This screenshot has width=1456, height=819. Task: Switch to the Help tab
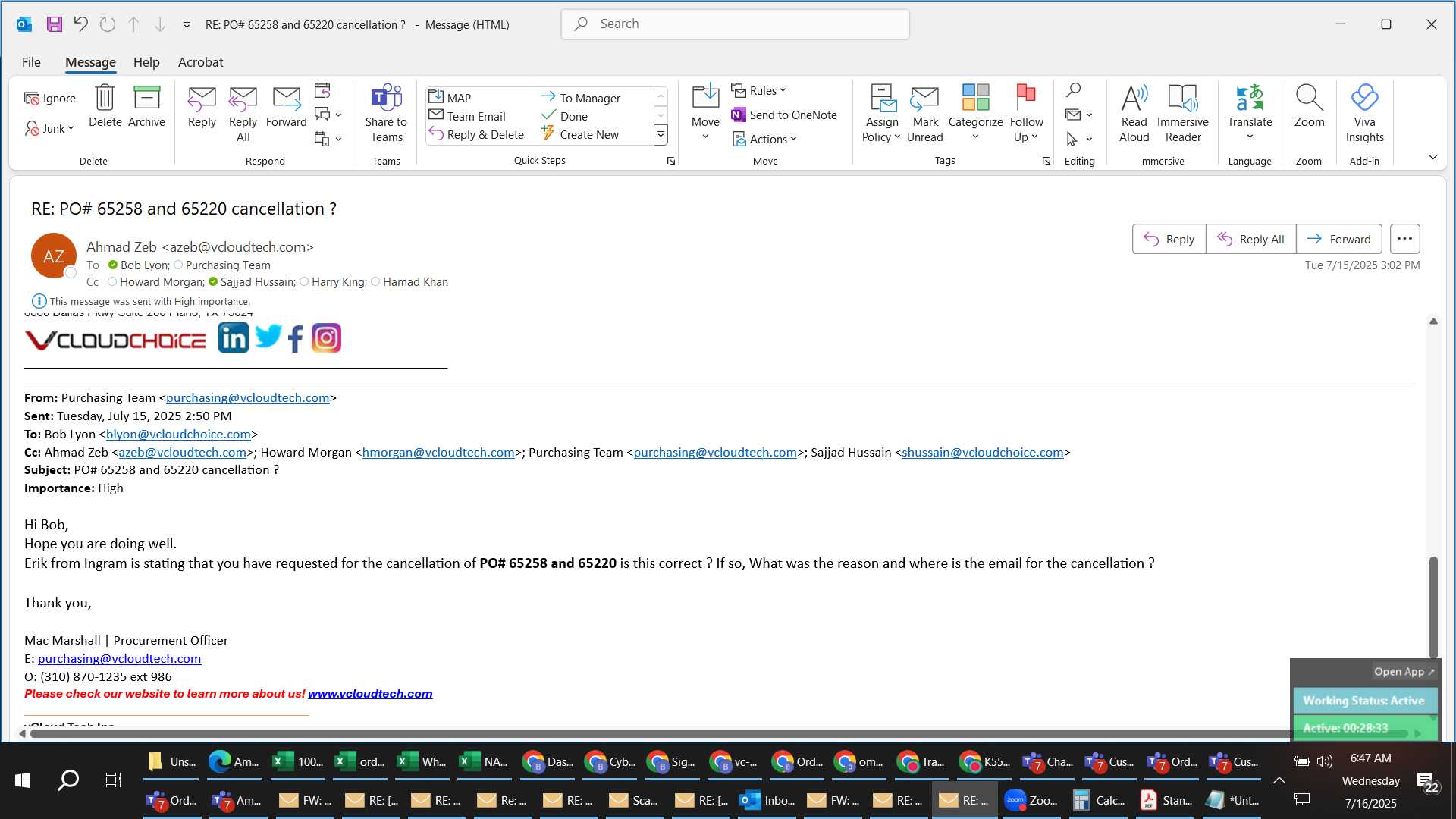tap(146, 62)
